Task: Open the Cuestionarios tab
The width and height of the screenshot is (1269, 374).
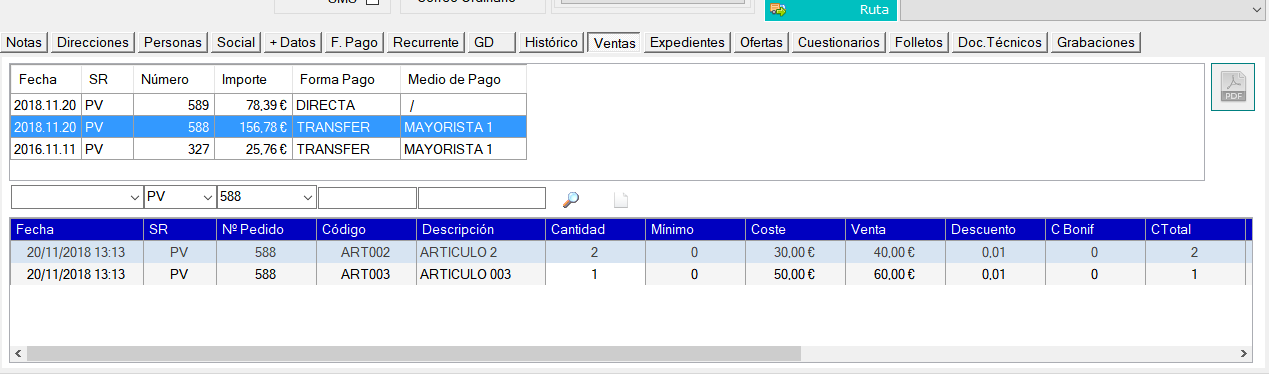Action: coord(839,42)
